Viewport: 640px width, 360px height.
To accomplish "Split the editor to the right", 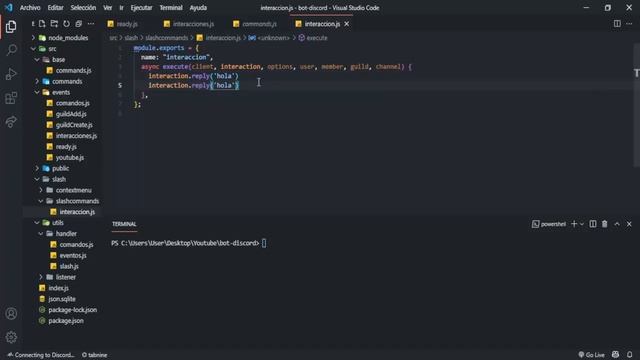I will 617,24.
